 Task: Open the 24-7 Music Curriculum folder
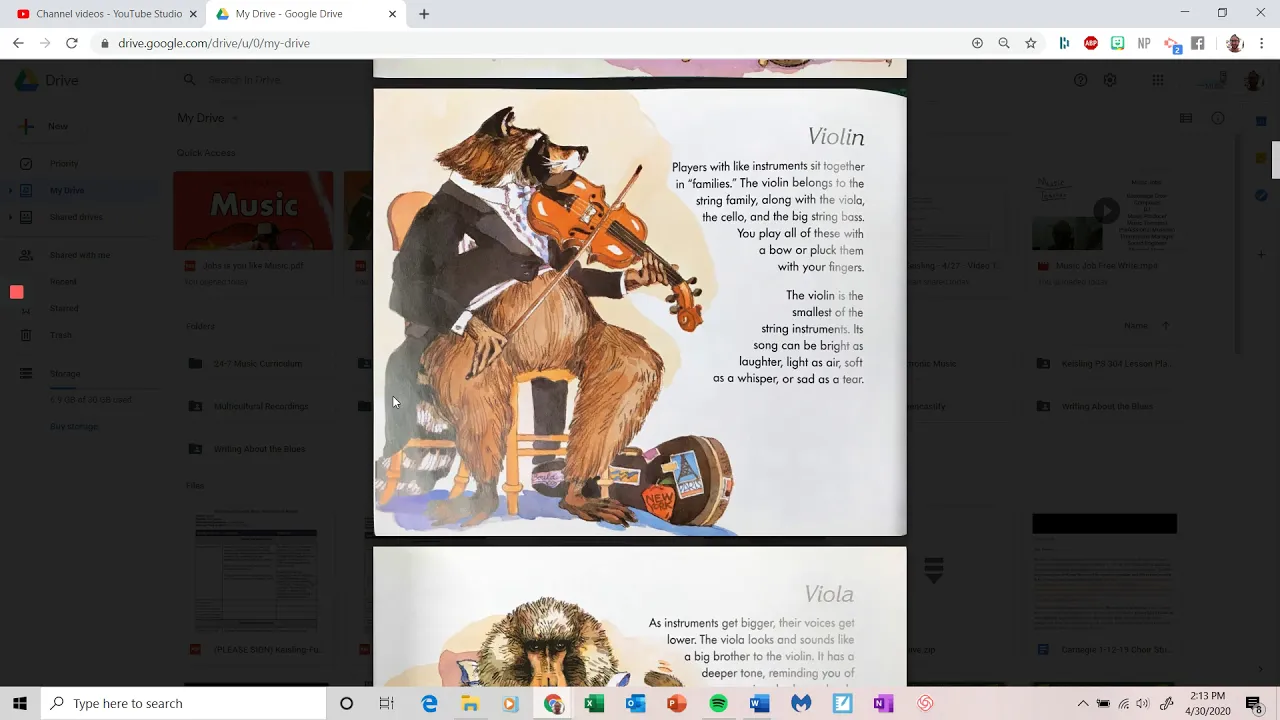coord(257,363)
